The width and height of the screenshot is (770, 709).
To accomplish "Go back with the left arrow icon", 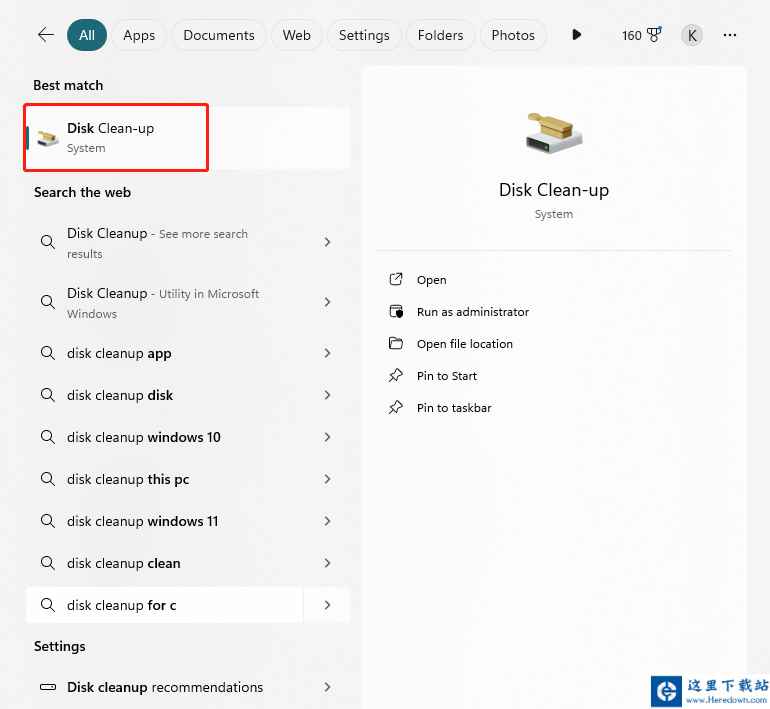I will click(x=45, y=35).
